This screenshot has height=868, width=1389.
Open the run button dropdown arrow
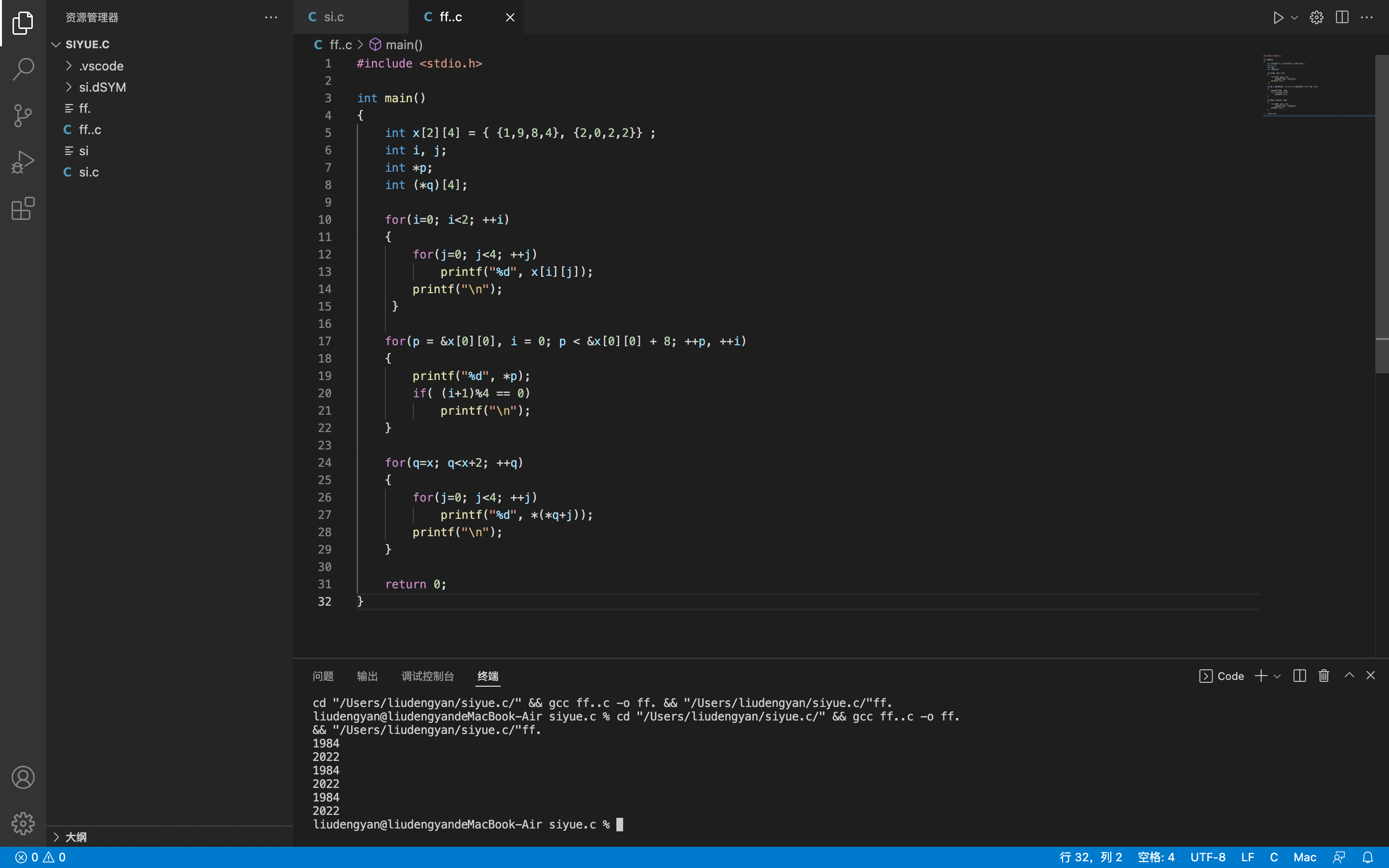1294,17
